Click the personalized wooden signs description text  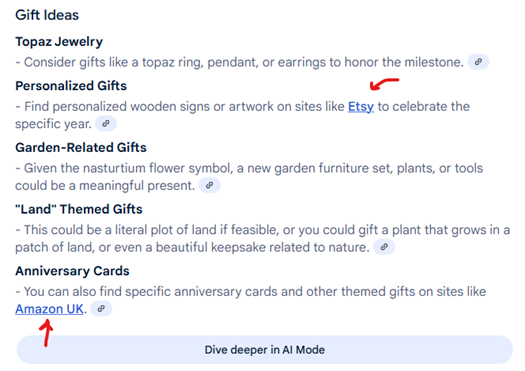click(x=242, y=115)
